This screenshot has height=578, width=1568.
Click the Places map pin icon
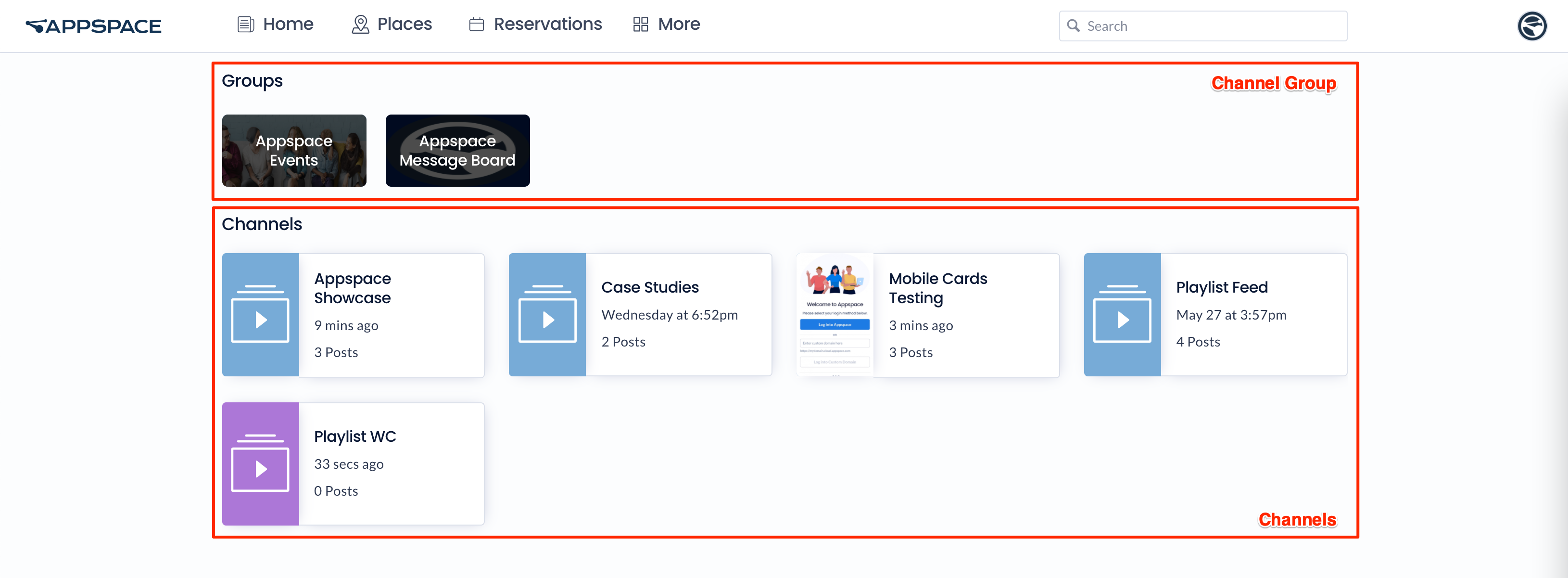pyautogui.click(x=360, y=25)
